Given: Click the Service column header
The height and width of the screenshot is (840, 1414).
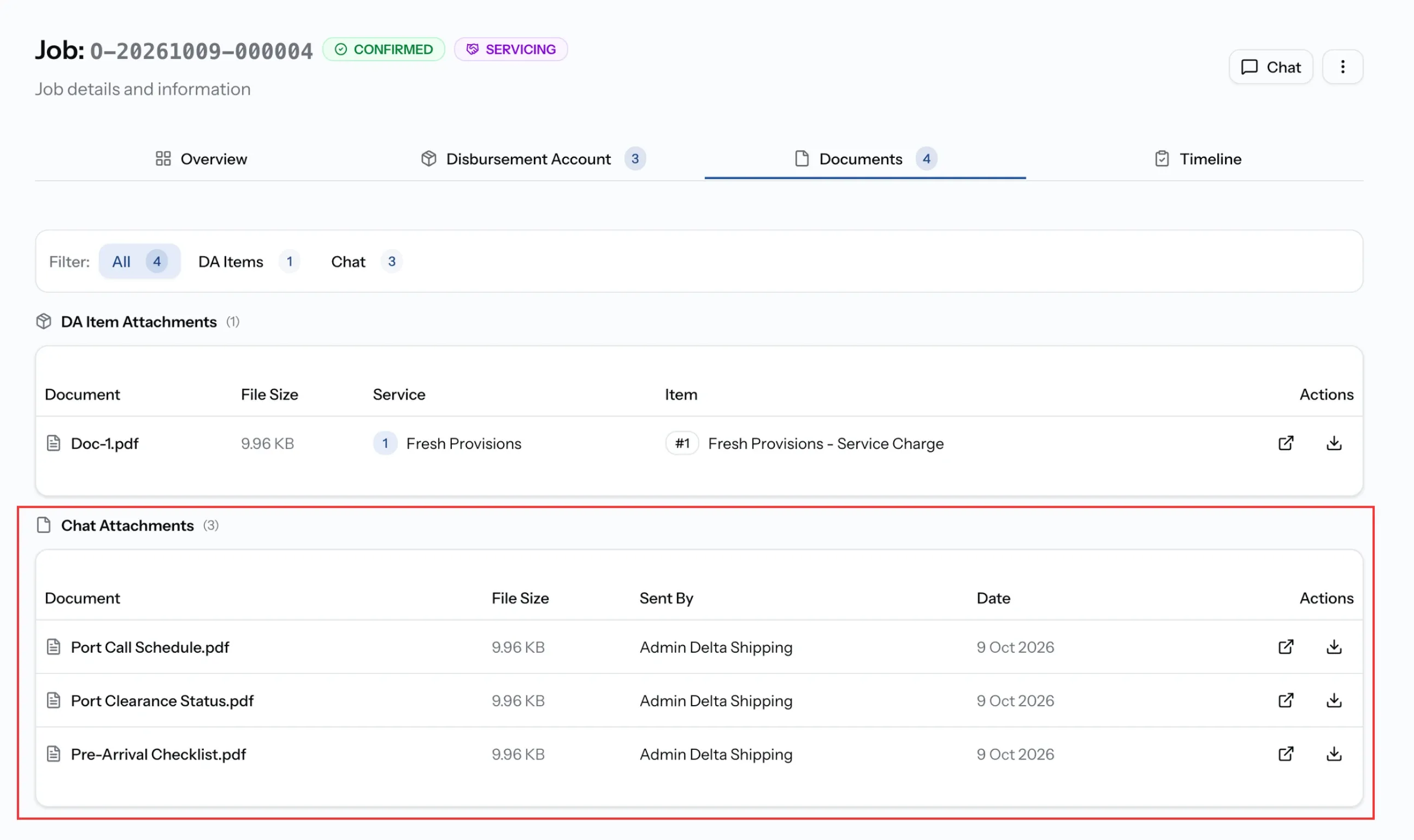Looking at the screenshot, I should tap(399, 394).
